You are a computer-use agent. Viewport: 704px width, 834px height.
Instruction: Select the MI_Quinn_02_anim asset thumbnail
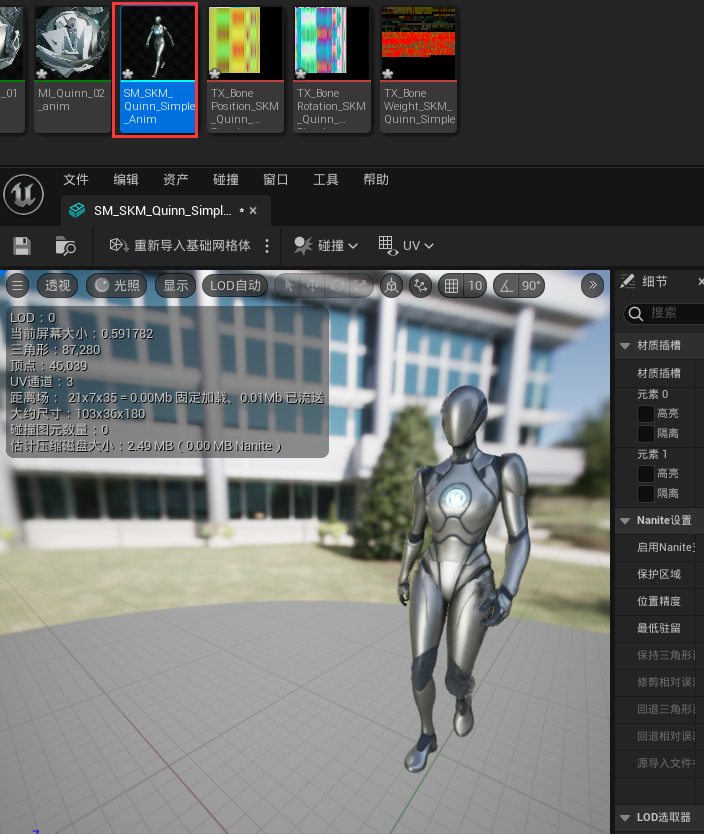(x=72, y=69)
